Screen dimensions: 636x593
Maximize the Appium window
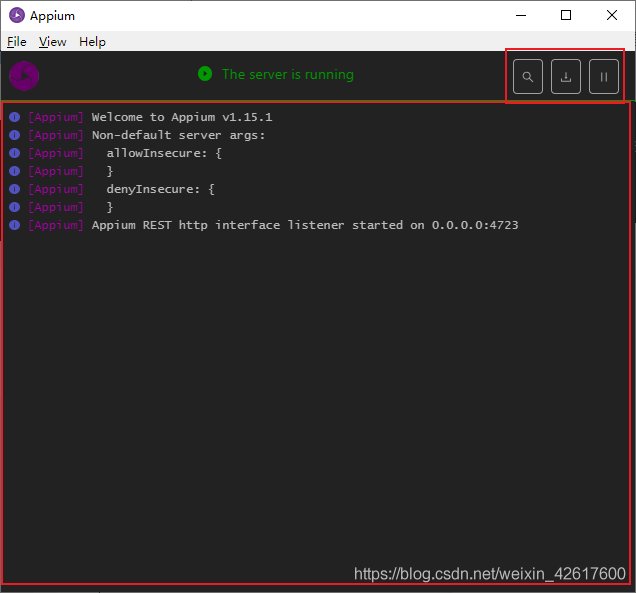566,15
